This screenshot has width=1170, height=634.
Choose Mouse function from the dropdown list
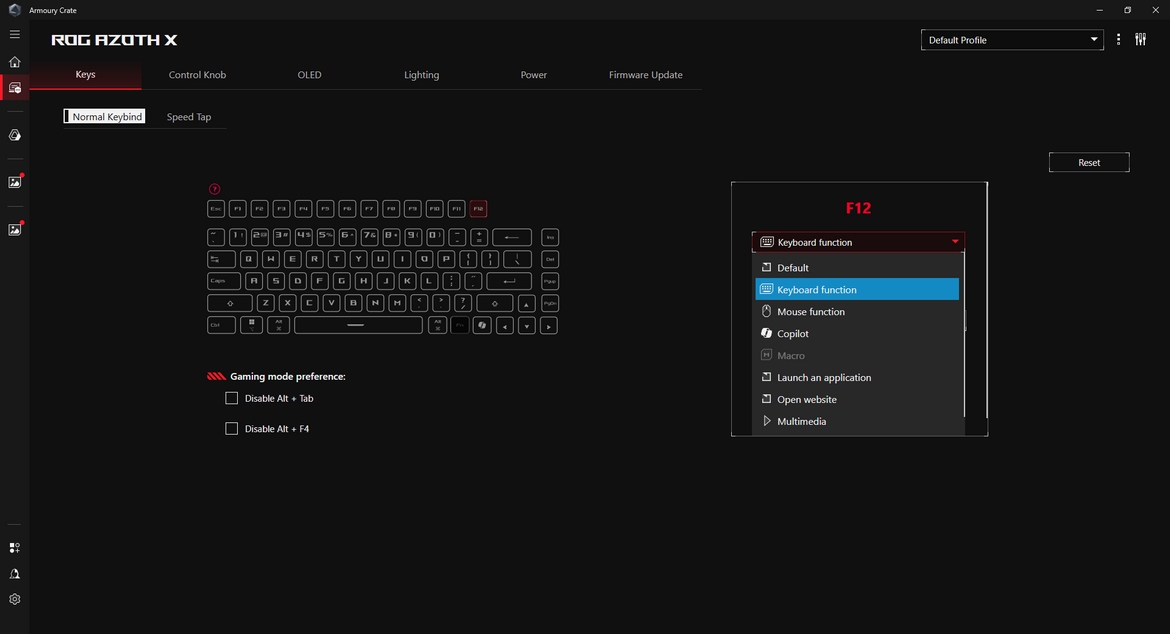pyautogui.click(x=811, y=312)
